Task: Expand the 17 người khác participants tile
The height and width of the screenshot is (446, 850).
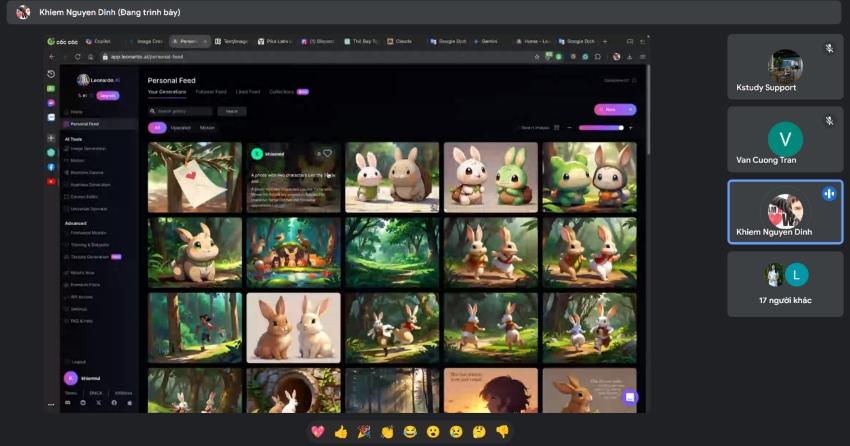Action: [x=785, y=284]
